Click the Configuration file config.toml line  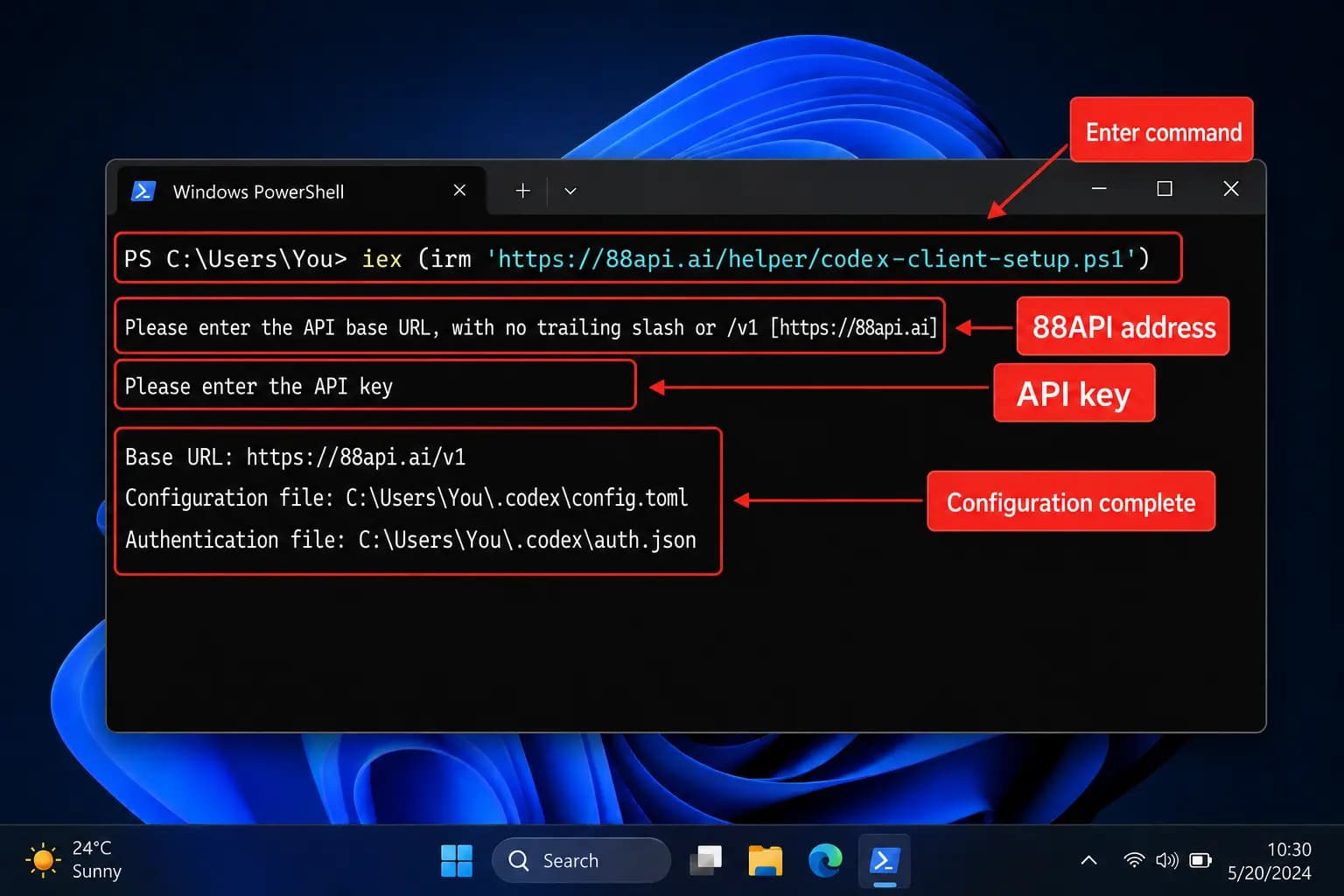point(406,498)
